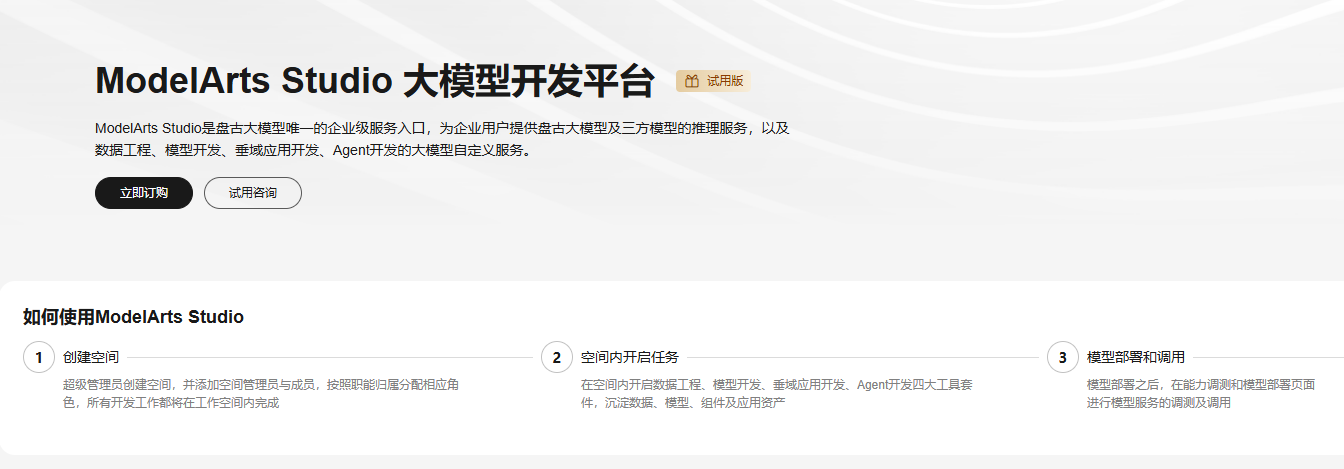Click the gift icon on 试用版 badge
The image size is (1344, 469).
691,81
